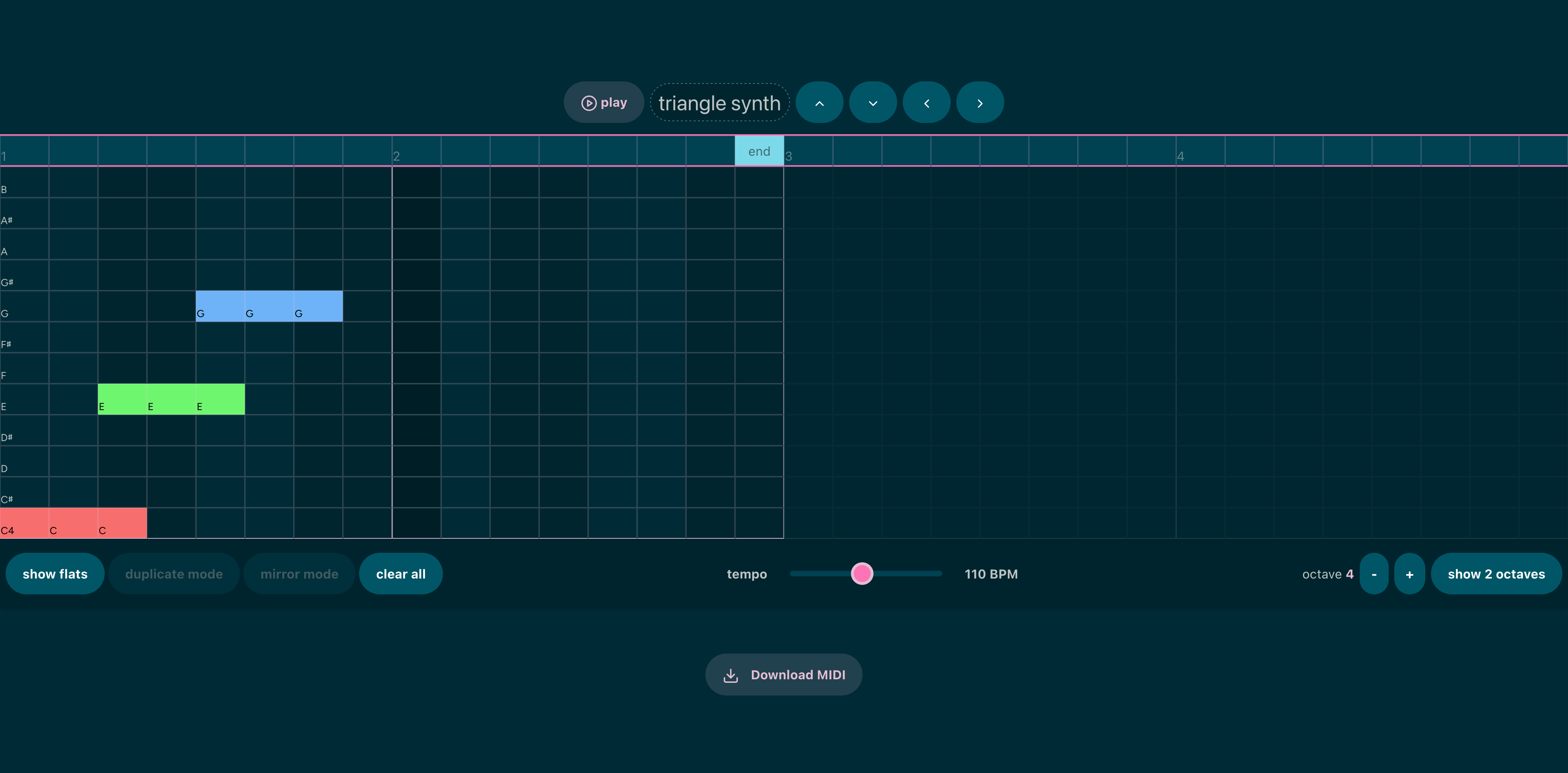Click the third red C note
The image size is (1568, 773).
122,524
